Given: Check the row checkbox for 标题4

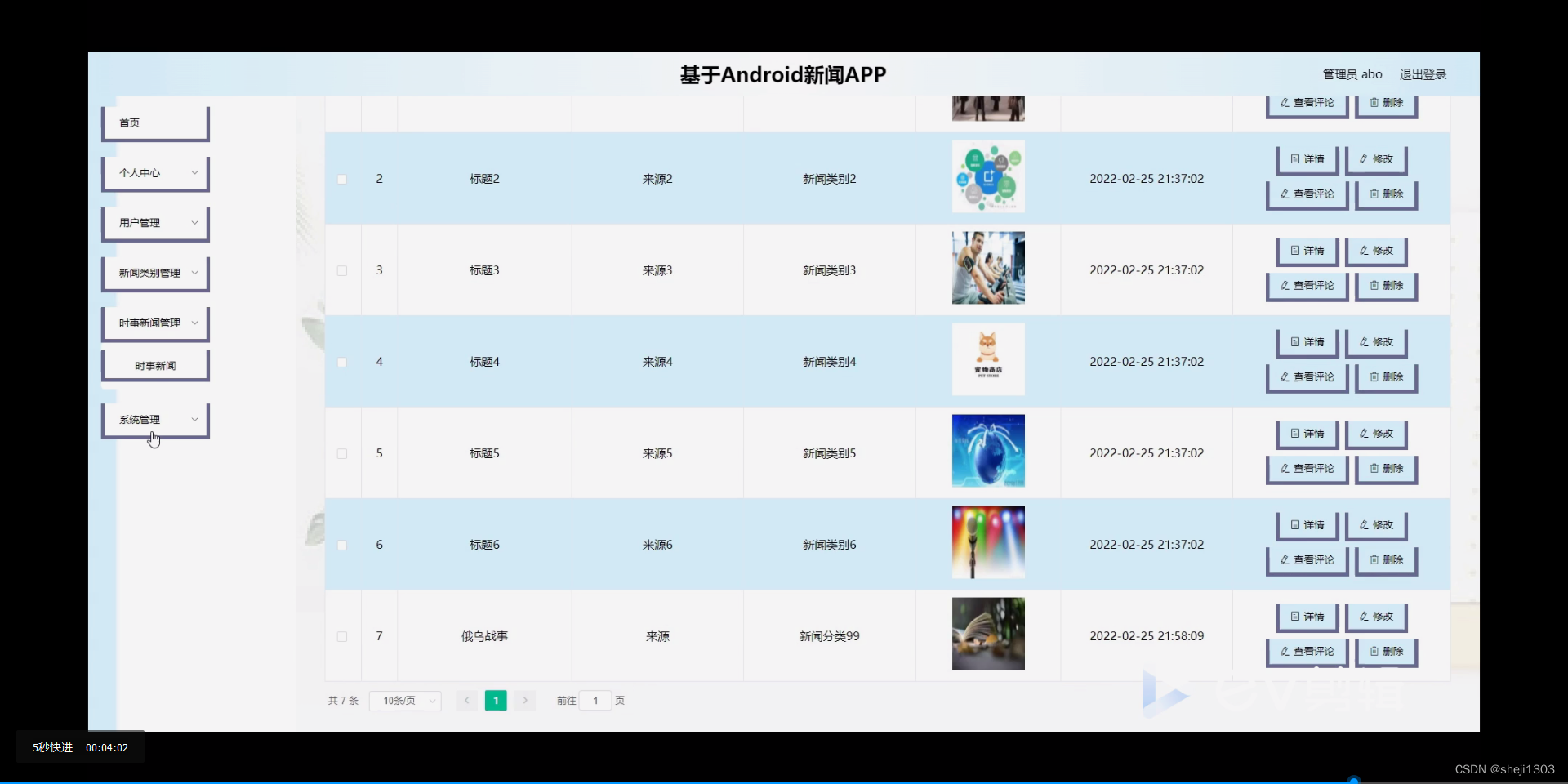Looking at the screenshot, I should point(342,362).
